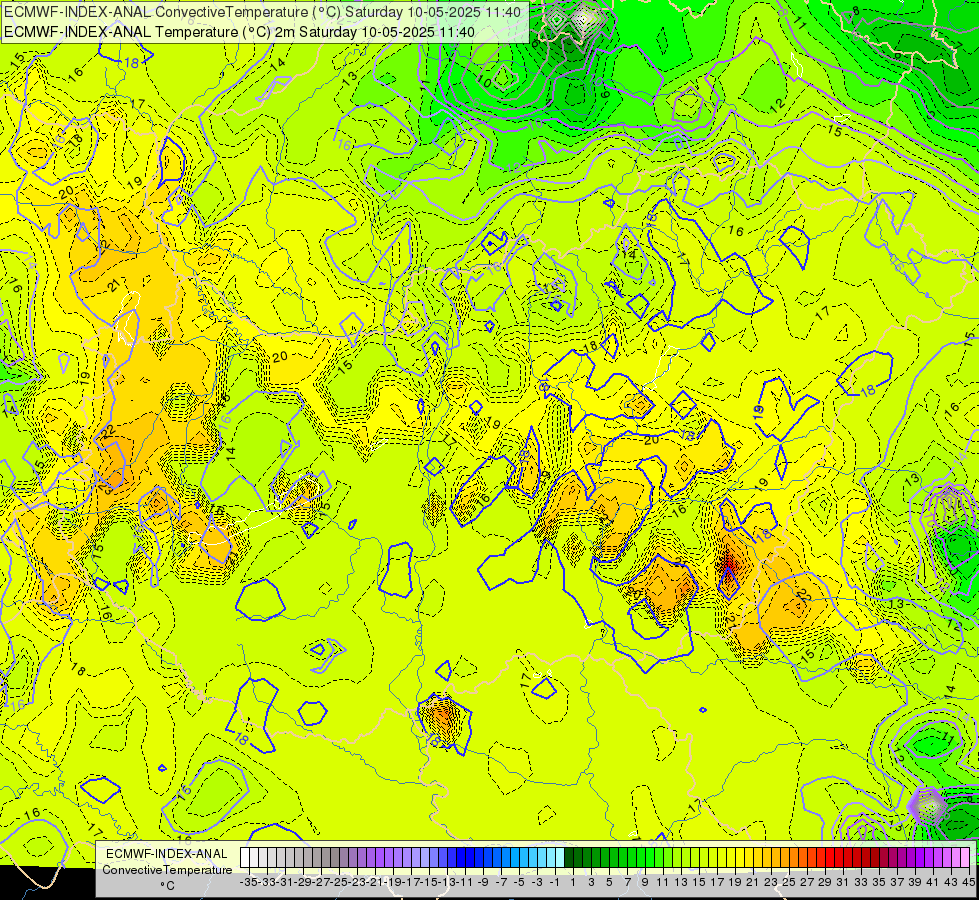
Task: Click the 45 value on the legend scale
Action: pos(968,882)
